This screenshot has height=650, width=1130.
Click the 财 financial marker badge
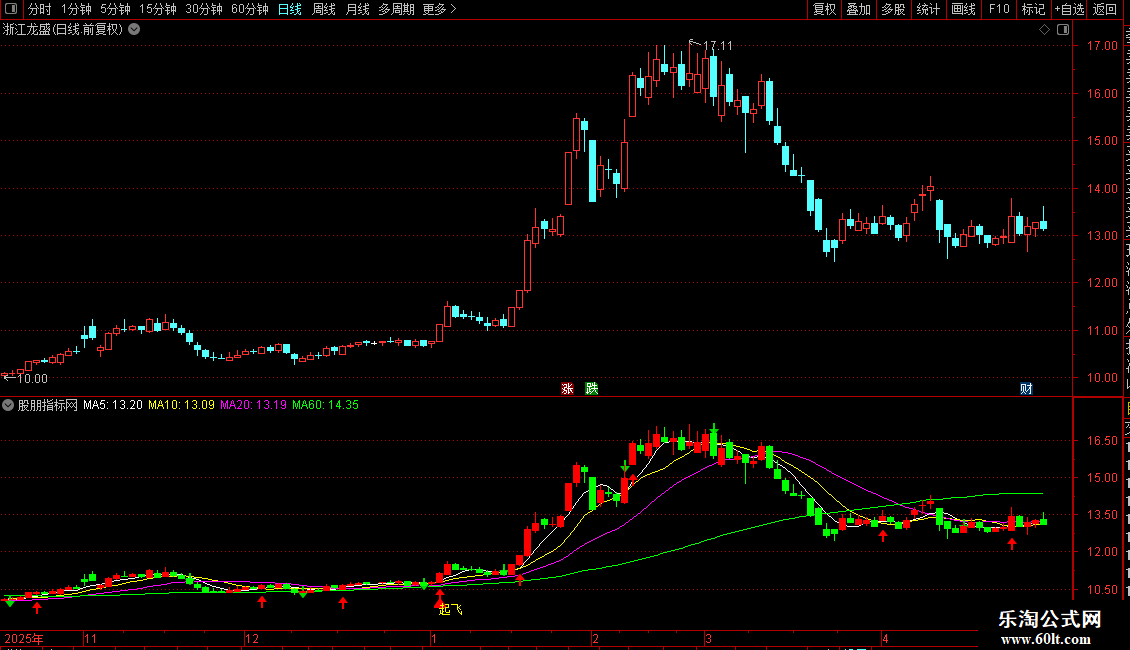[1026, 388]
